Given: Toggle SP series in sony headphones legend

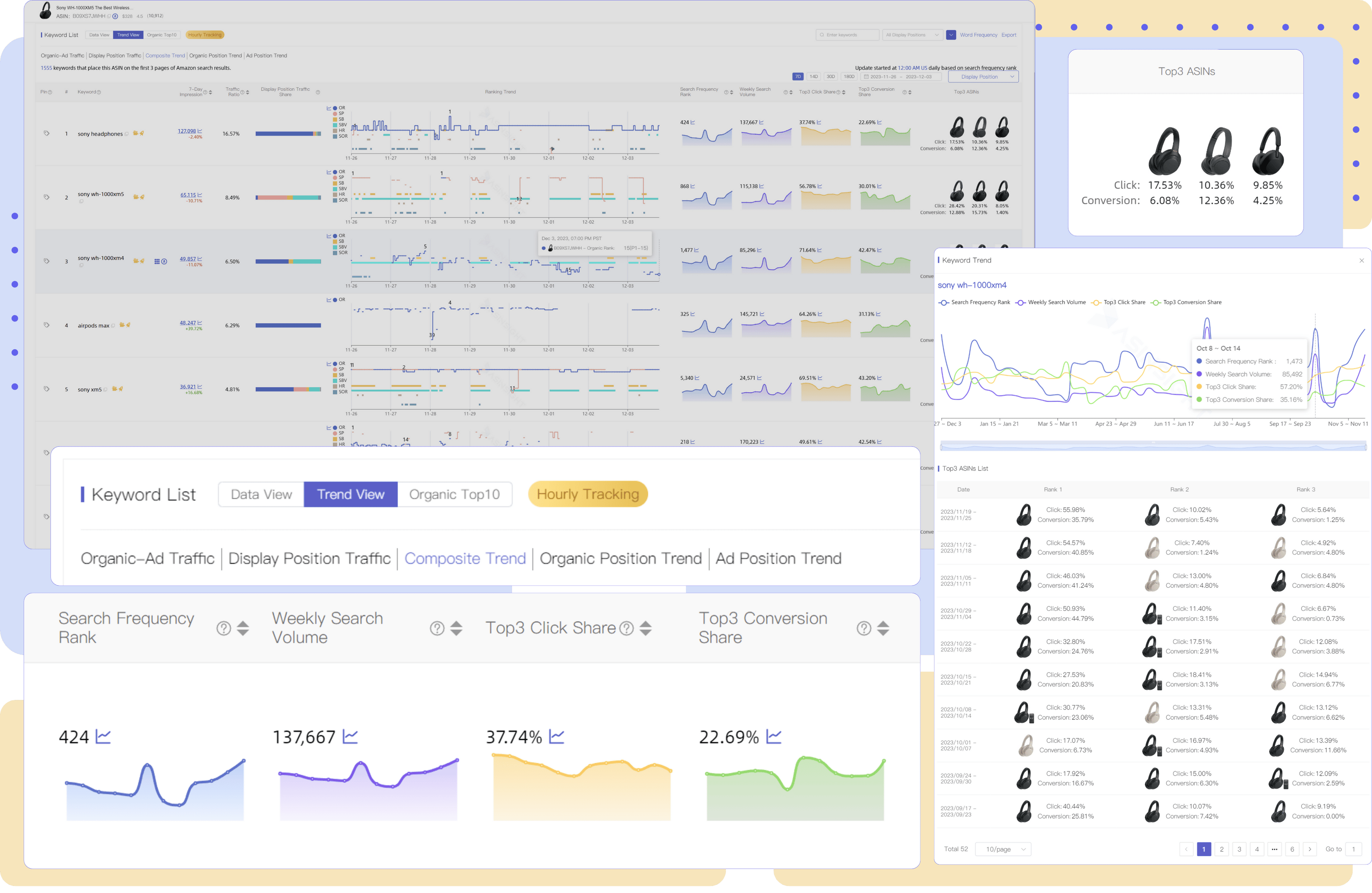Looking at the screenshot, I should pos(338,114).
